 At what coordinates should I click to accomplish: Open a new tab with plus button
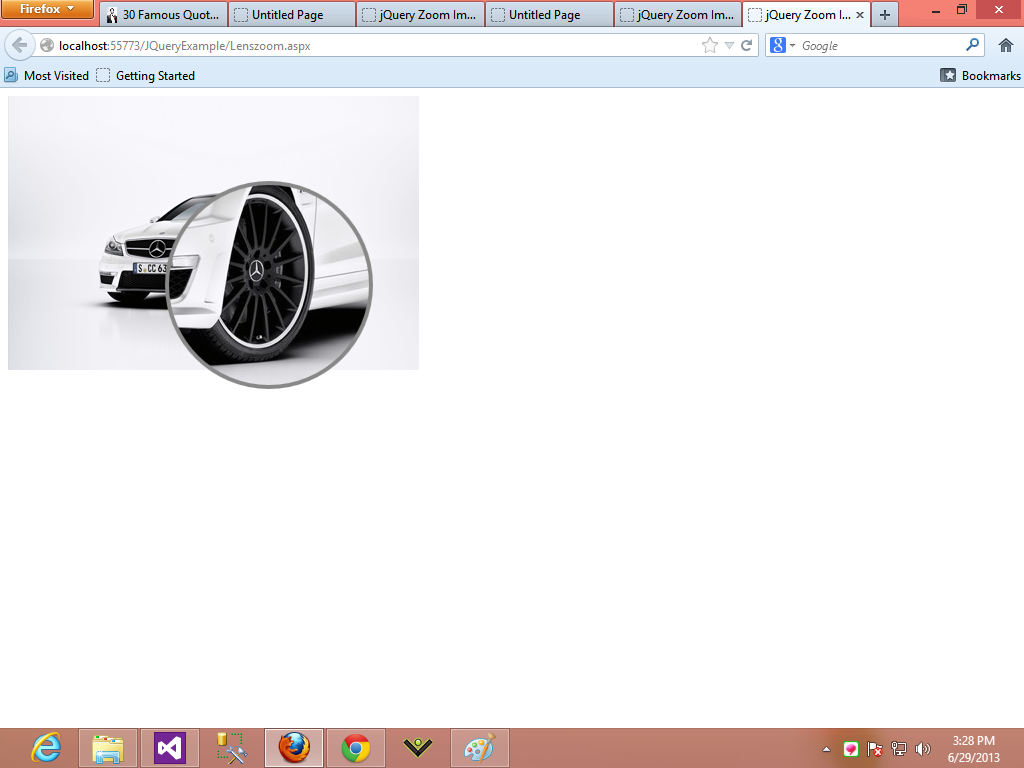[885, 14]
